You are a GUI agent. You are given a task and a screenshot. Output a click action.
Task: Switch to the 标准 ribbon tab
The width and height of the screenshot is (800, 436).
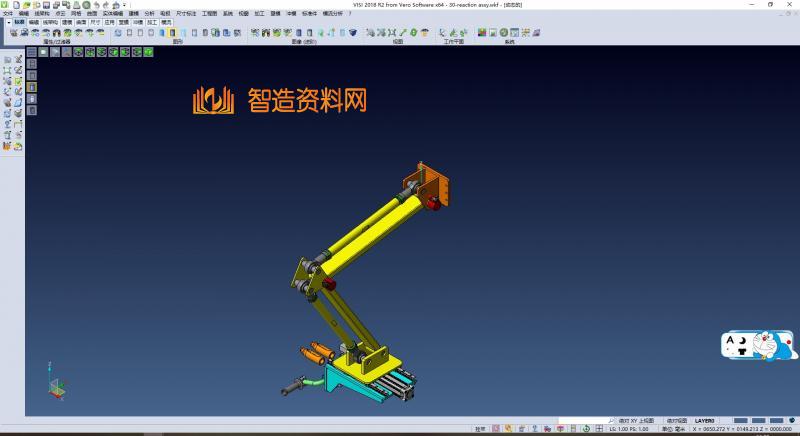pyautogui.click(x=19, y=22)
